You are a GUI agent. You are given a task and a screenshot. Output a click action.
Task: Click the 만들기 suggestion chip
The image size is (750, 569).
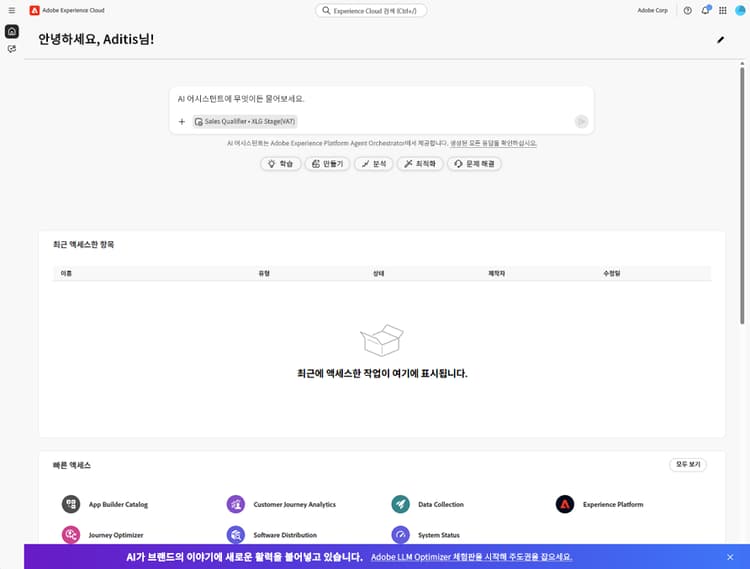pyautogui.click(x=328, y=164)
